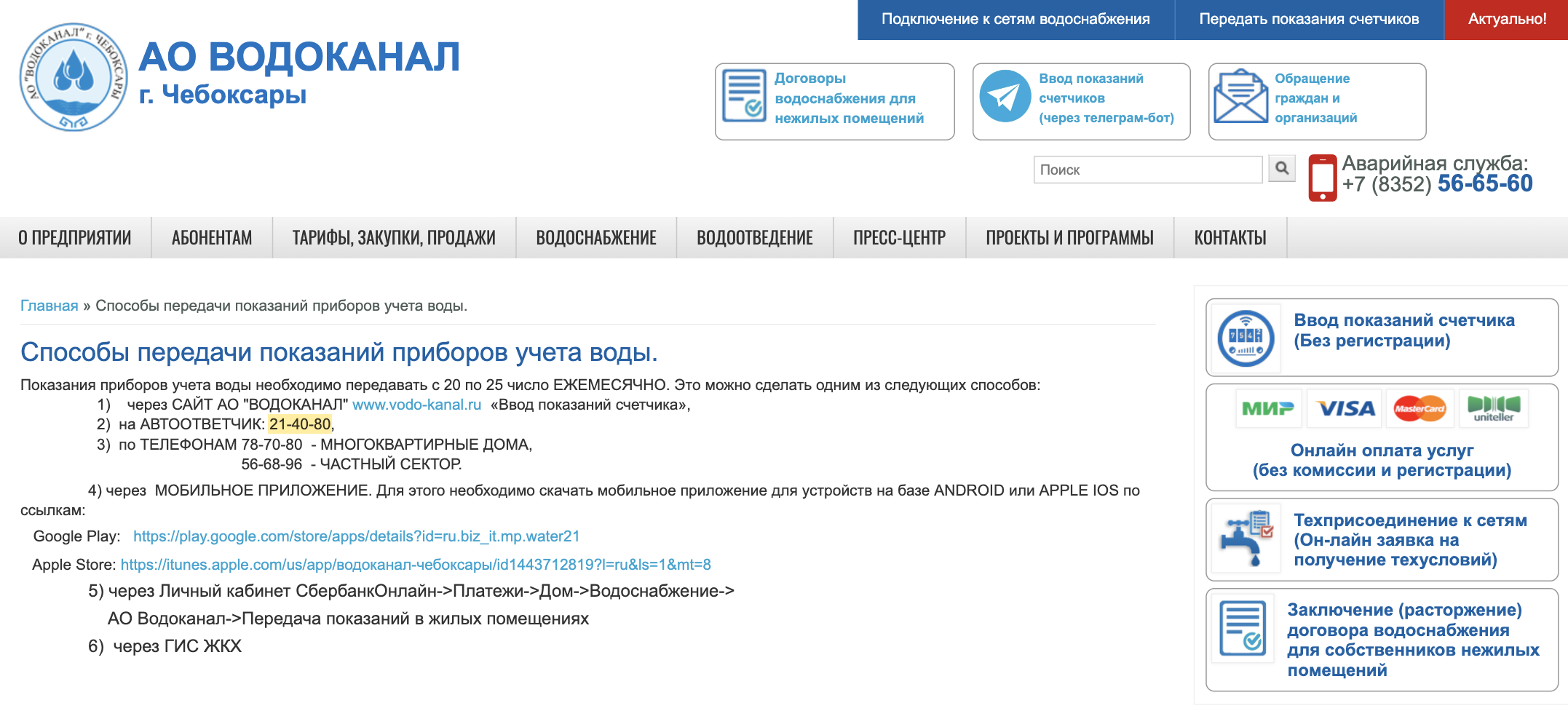This screenshot has width=1568, height=719.
Task: Click Ввод показаний счетчиков (через телеграм-бот) link
Action: pos(1106,98)
